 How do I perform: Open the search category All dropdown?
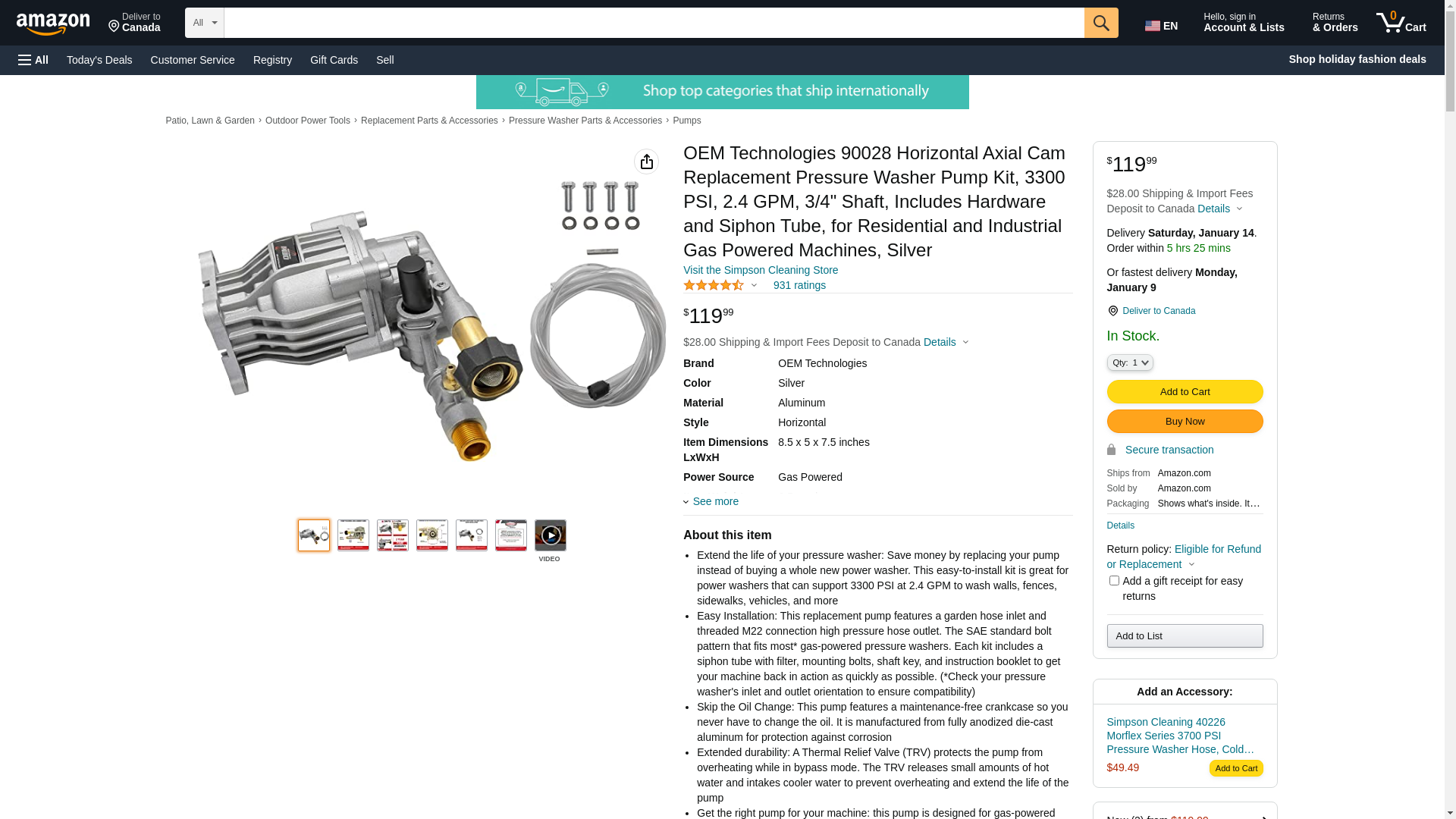click(205, 23)
